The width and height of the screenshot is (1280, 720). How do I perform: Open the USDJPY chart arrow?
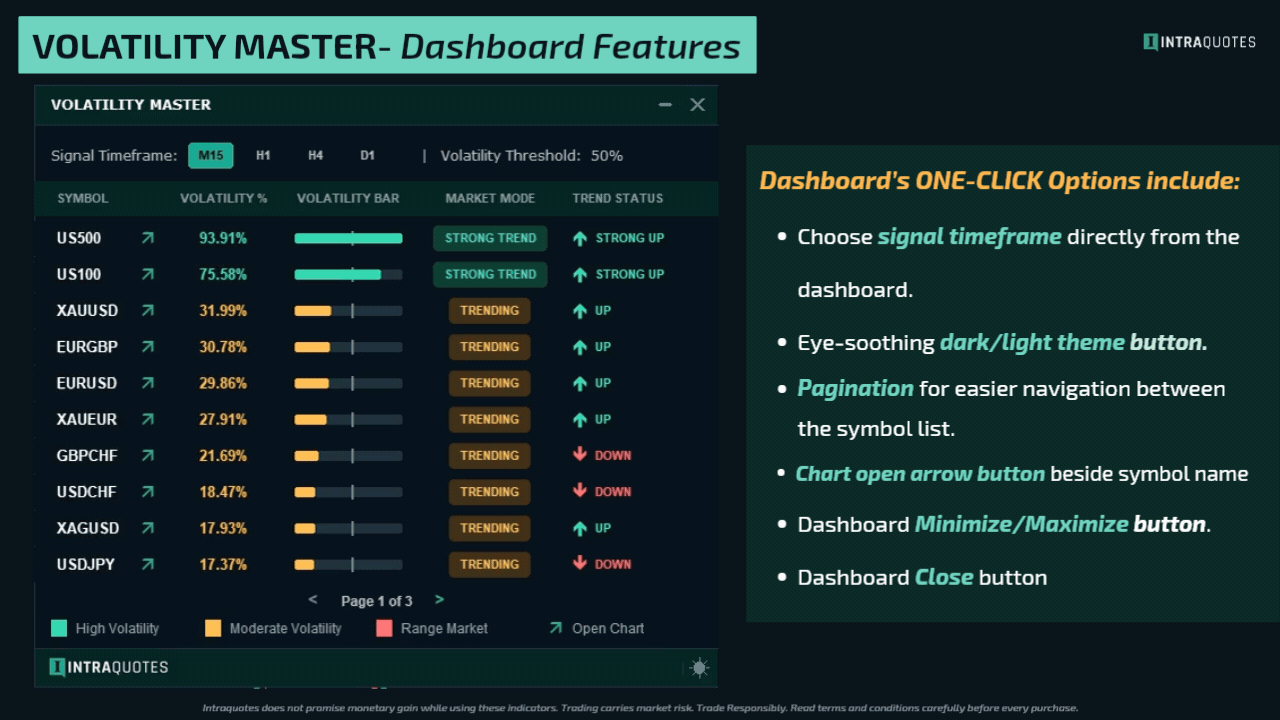pyautogui.click(x=148, y=564)
